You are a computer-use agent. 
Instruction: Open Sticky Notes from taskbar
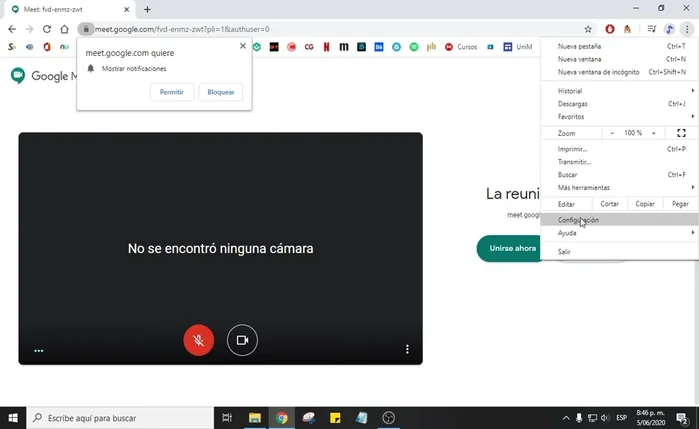[x=335, y=418]
